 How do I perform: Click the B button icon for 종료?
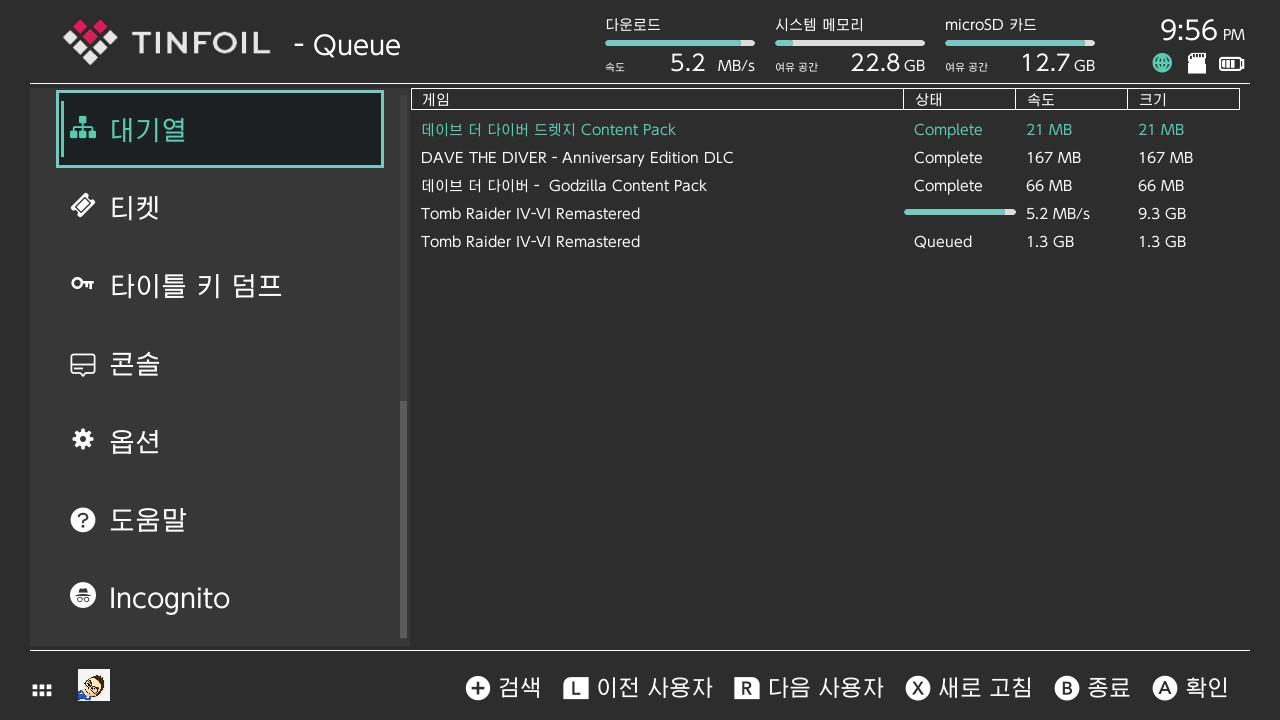[1067, 688]
